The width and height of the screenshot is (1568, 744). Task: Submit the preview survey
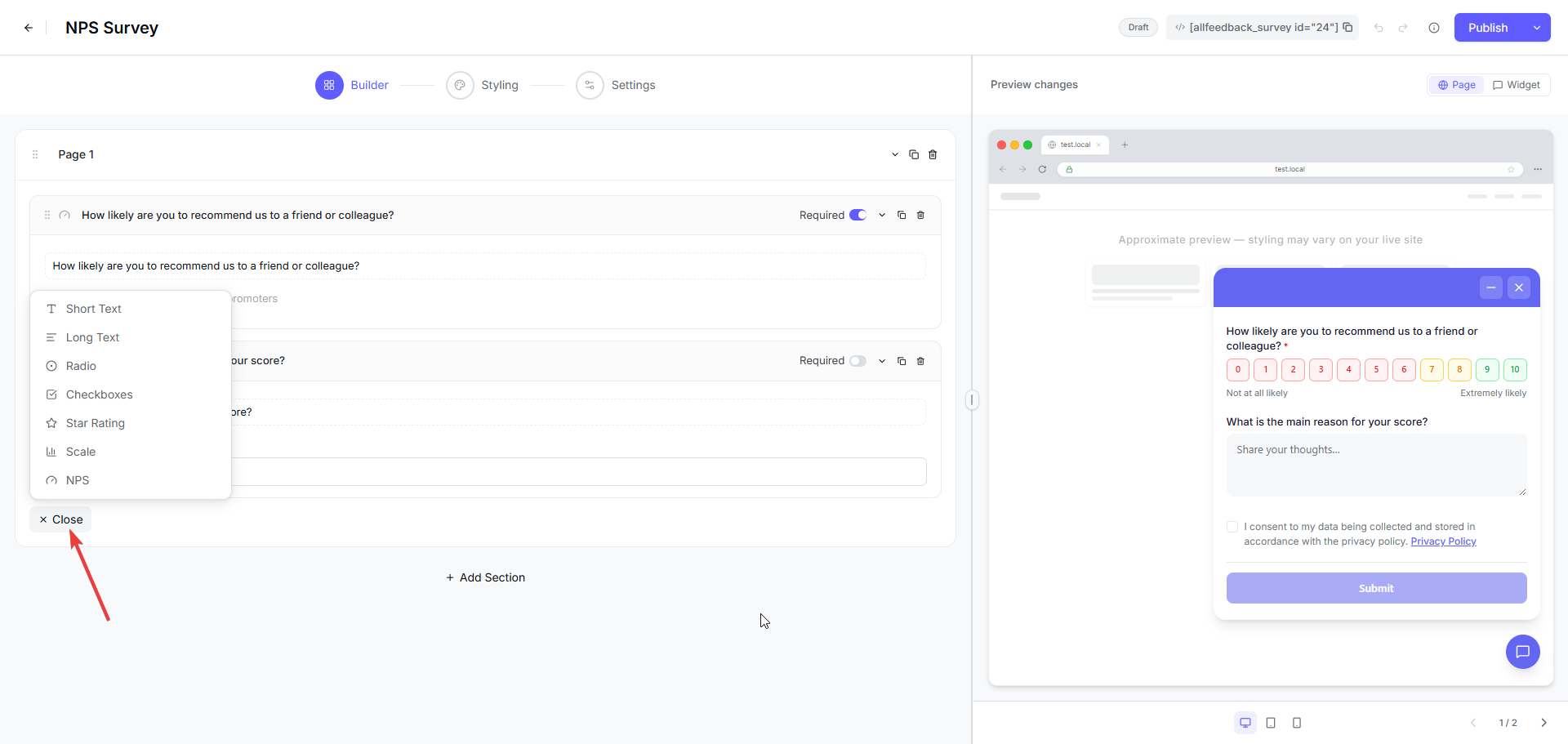(1376, 588)
